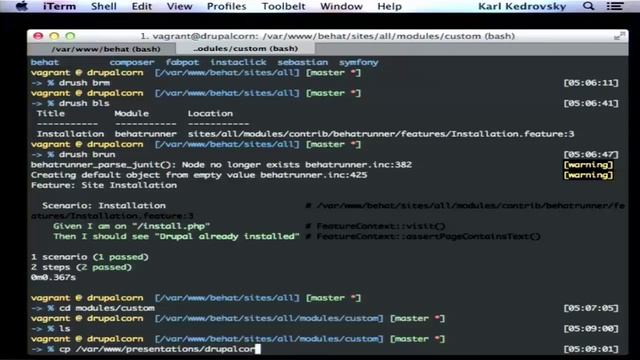Click 'Scenario: Installation' line
The width and height of the screenshot is (640, 360).
pyautogui.click(x=104, y=206)
